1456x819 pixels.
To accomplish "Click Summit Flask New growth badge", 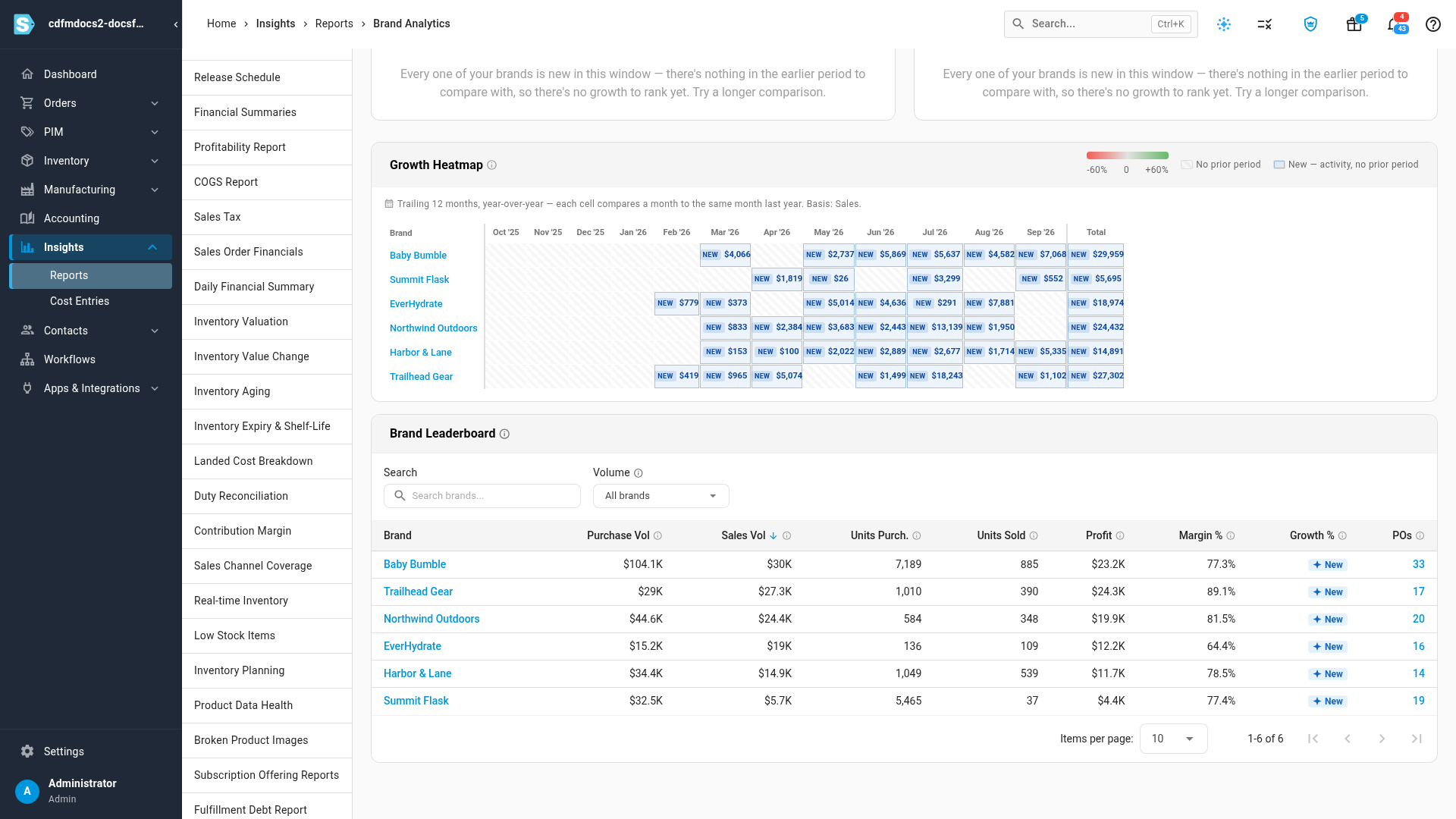I will coord(1328,701).
